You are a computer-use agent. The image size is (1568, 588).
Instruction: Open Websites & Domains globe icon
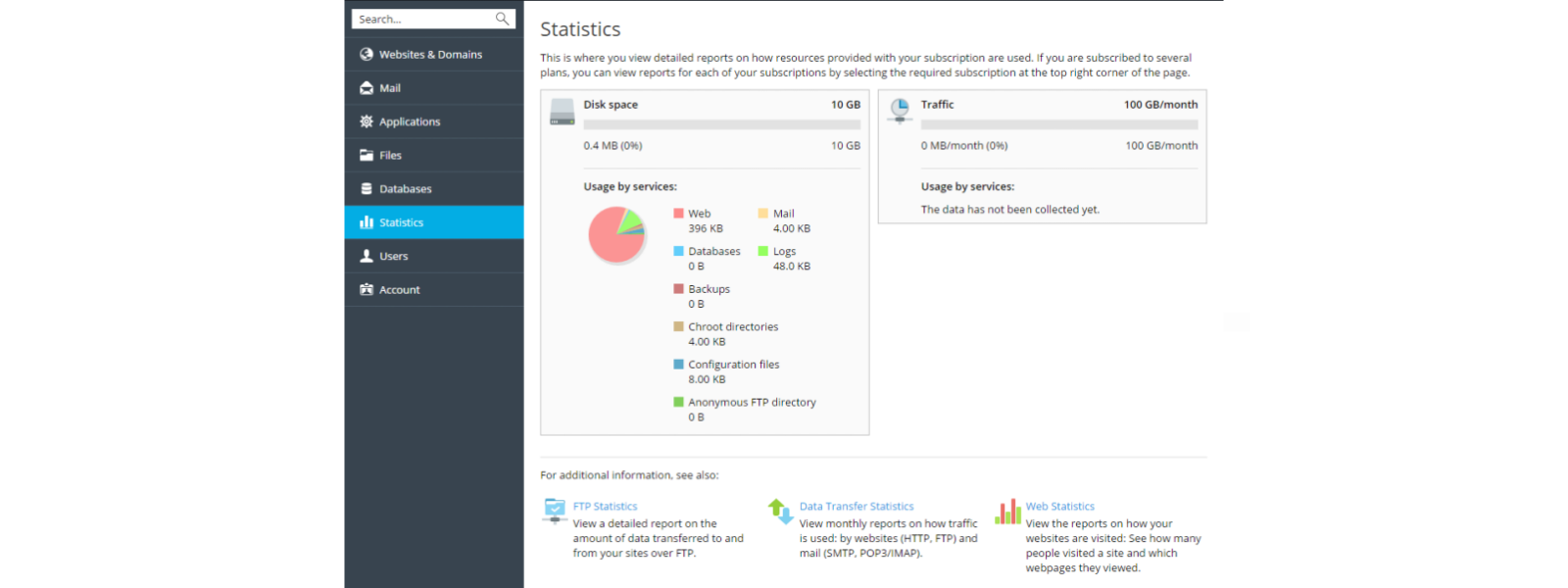click(367, 54)
